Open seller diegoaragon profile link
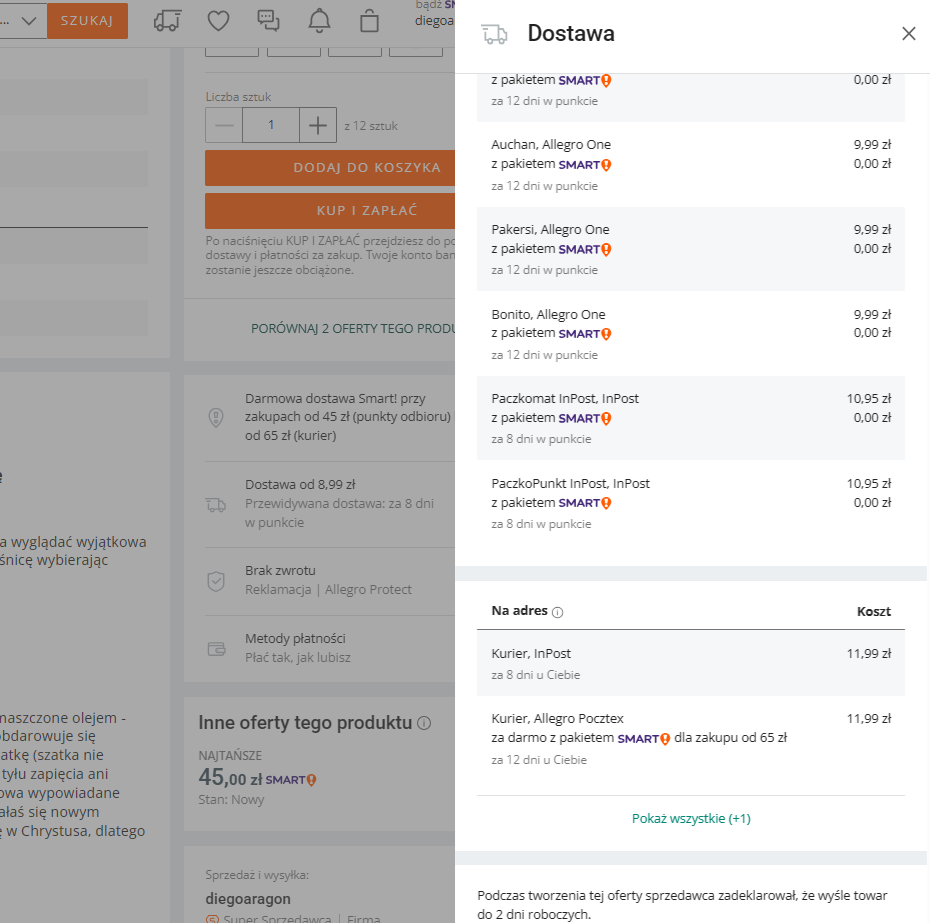Viewport: 930px width, 923px height. [246, 898]
